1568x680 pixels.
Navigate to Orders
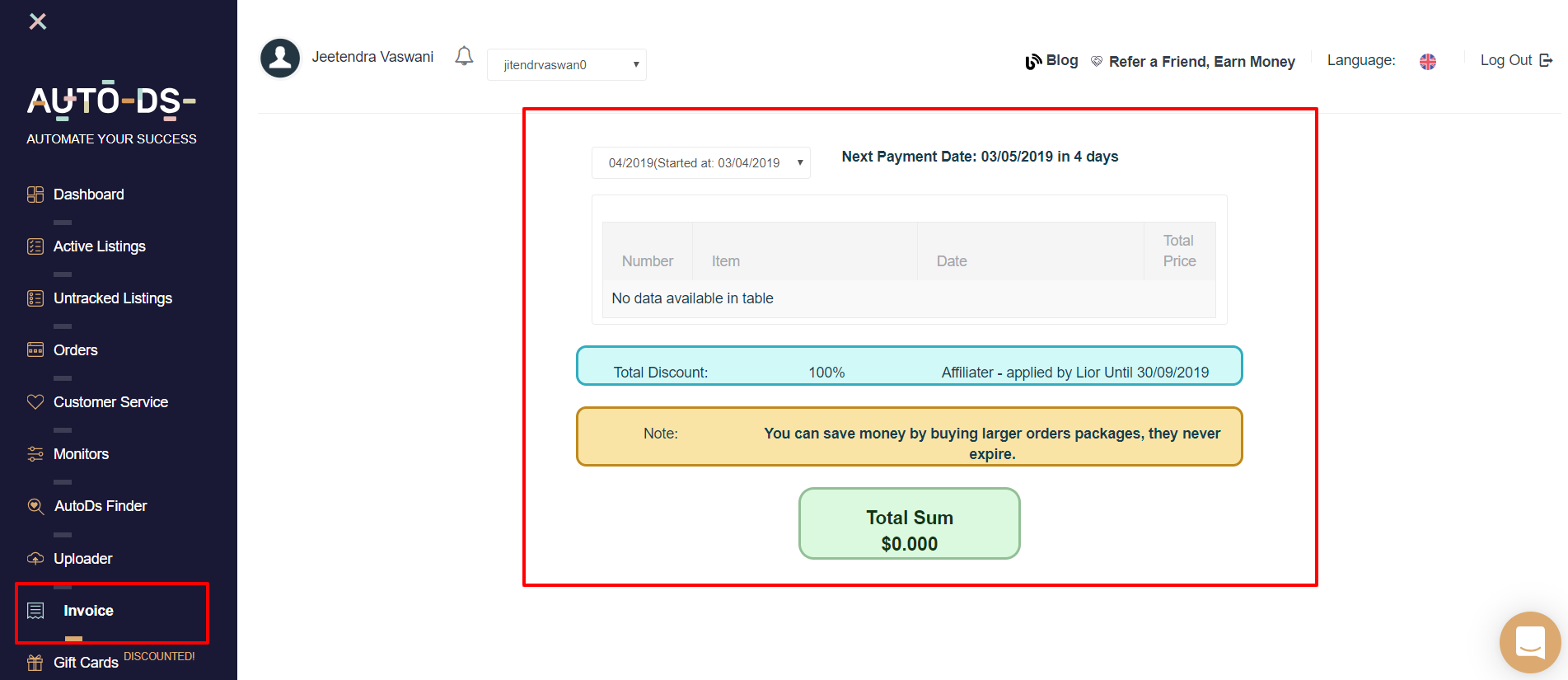(76, 350)
